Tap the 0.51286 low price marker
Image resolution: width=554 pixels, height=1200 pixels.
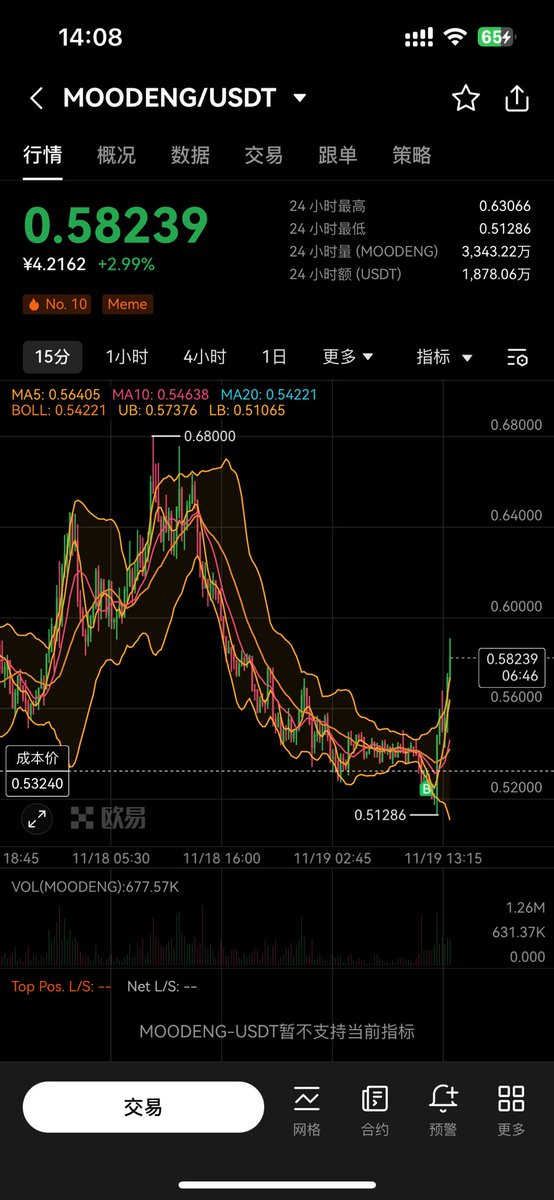pos(380,815)
